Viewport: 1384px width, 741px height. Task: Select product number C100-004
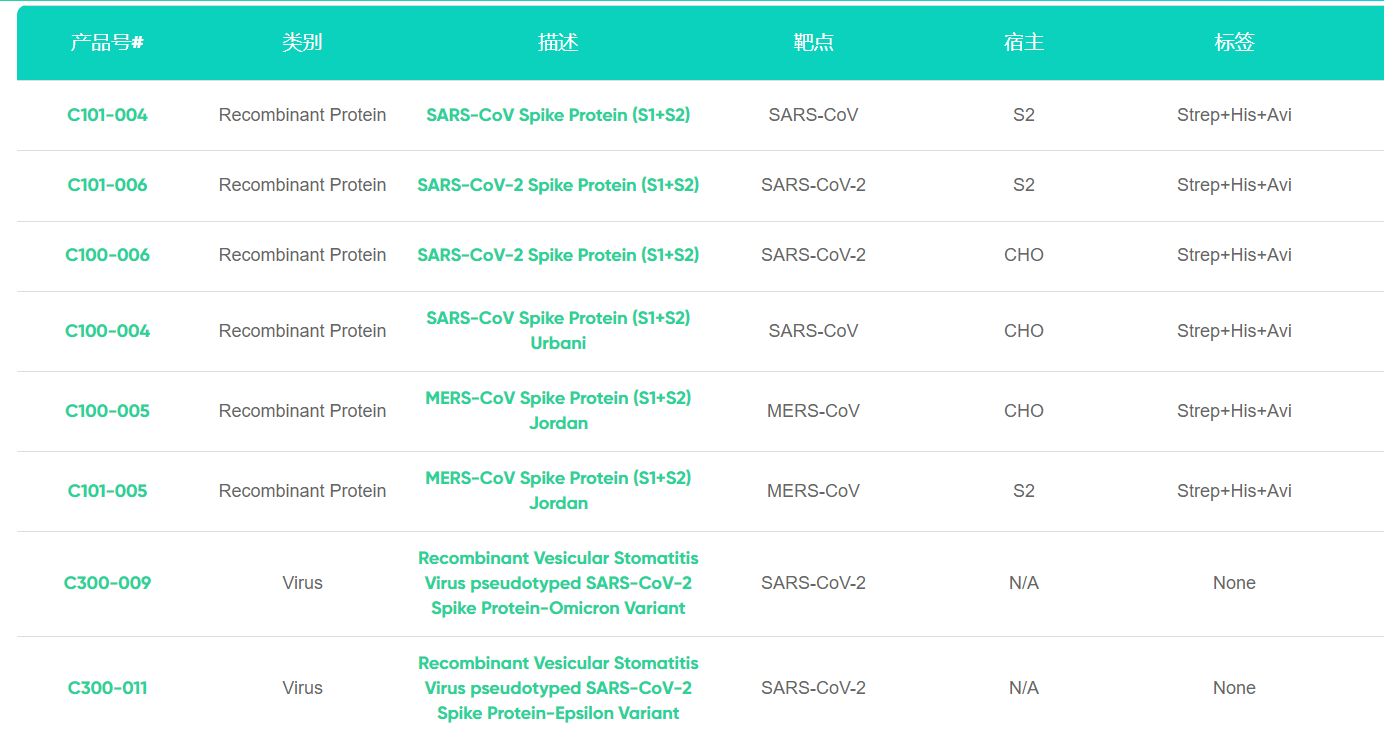[x=107, y=331]
